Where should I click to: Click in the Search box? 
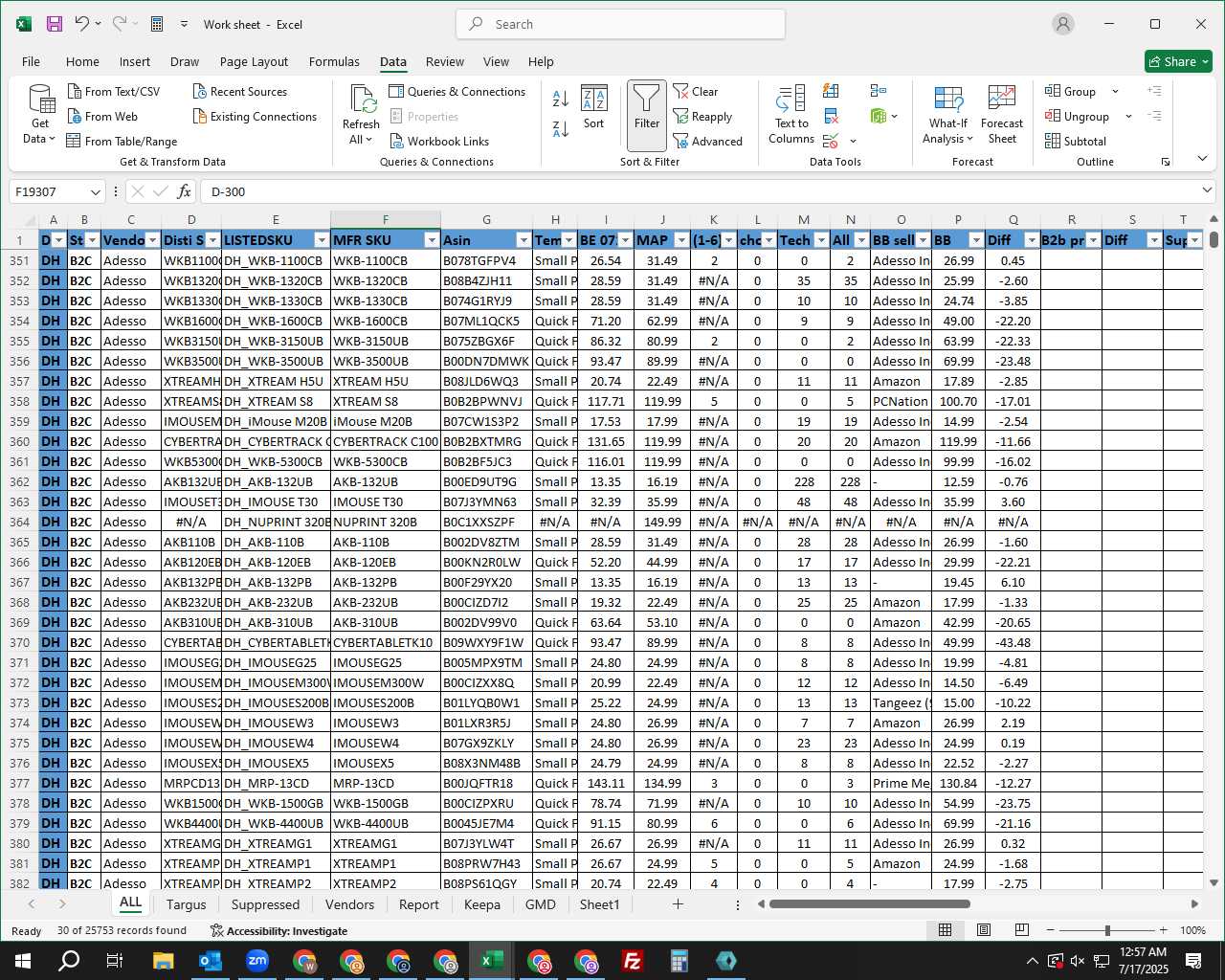pos(620,24)
